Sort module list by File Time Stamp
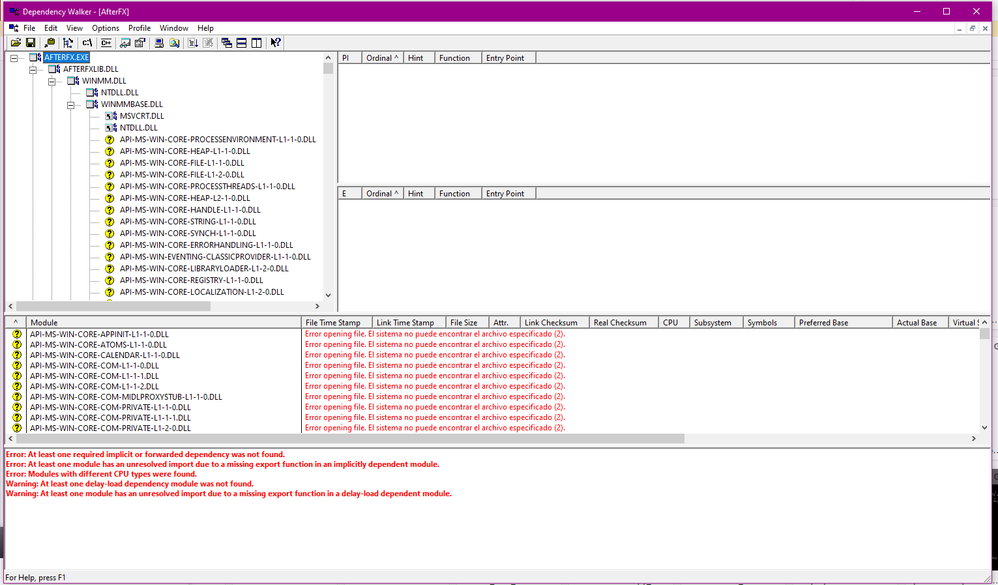The height and width of the screenshot is (585, 998). tap(336, 323)
